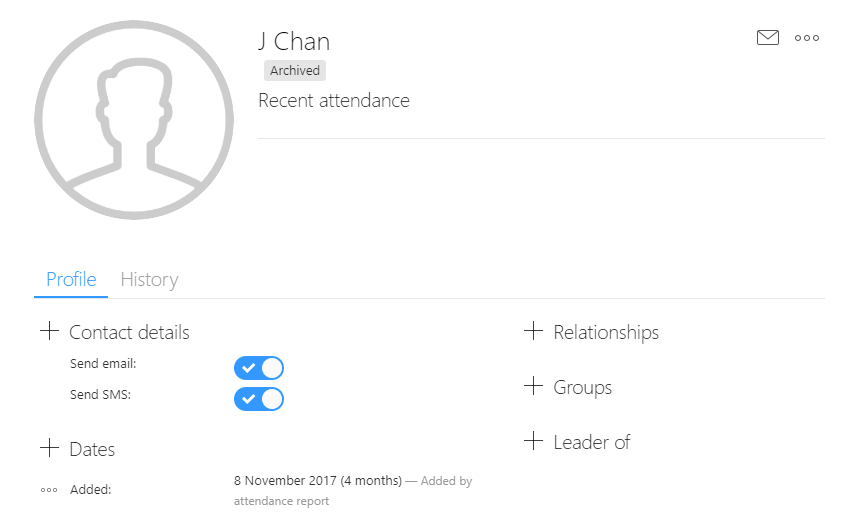This screenshot has height=524, width=858.
Task: Switch to the History tab
Action: click(149, 280)
